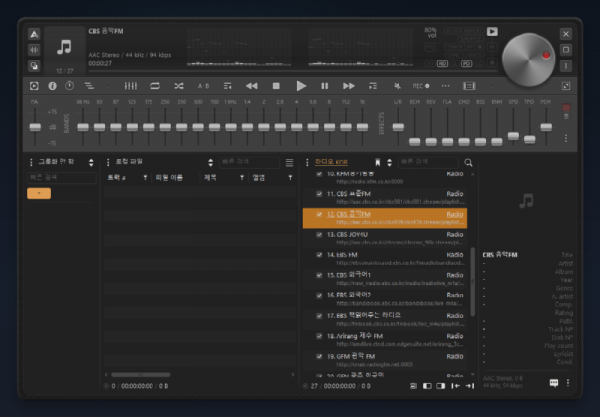Click the filter icon of the third table column

click(241, 178)
